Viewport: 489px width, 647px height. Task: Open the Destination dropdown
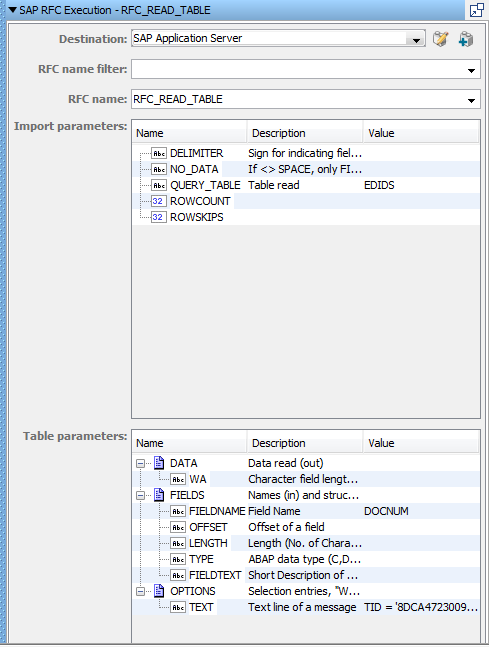pos(416,40)
